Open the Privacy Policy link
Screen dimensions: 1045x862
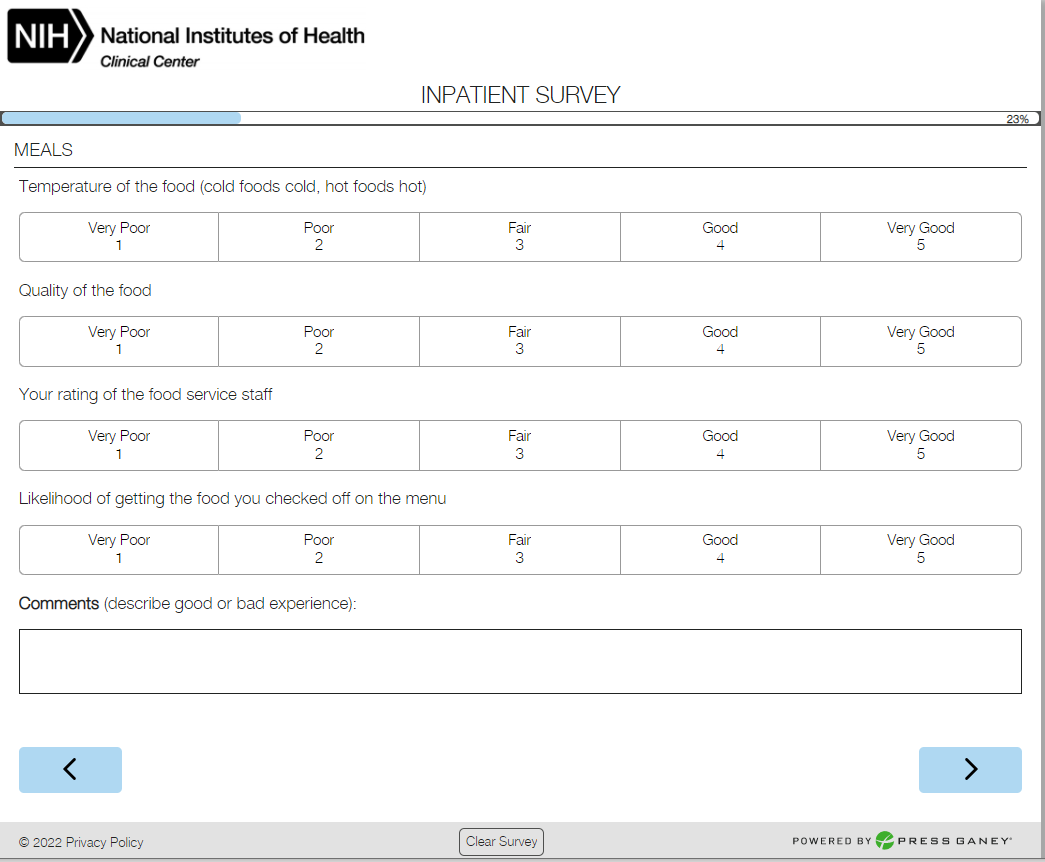[104, 842]
